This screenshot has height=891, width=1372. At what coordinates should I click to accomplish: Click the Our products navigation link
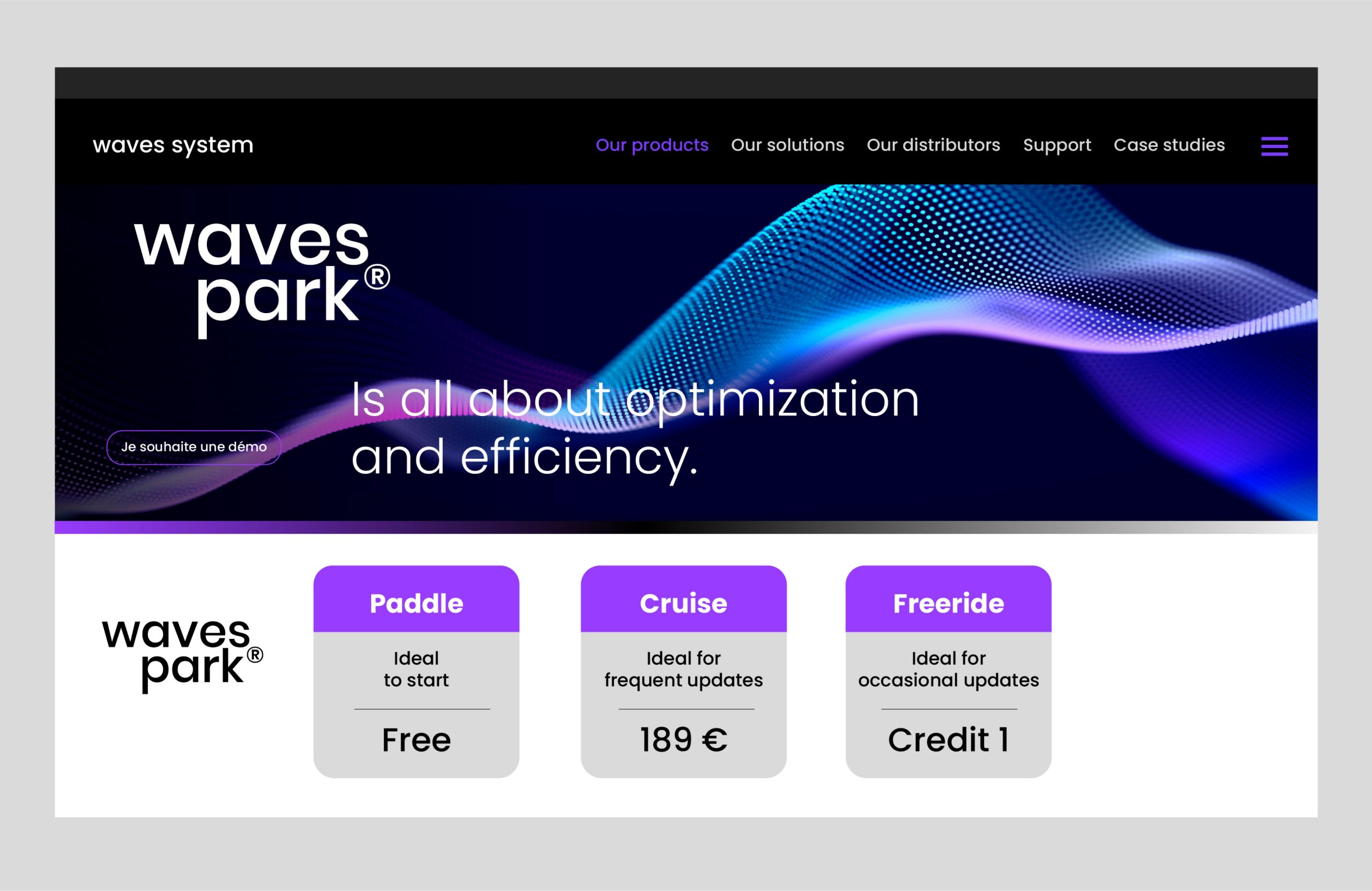click(650, 145)
